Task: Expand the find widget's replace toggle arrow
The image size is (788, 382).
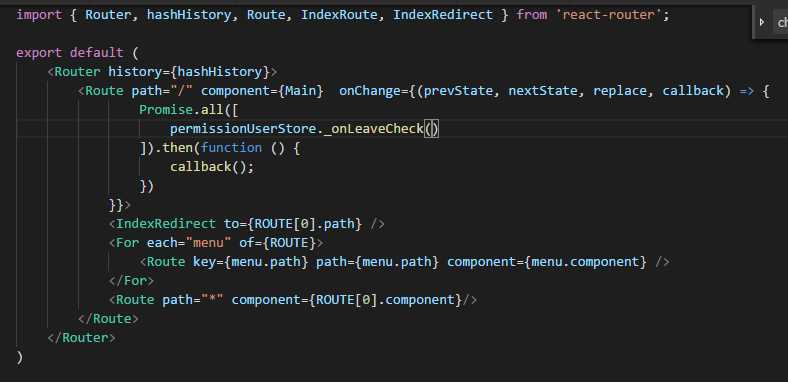Action: pos(762,22)
